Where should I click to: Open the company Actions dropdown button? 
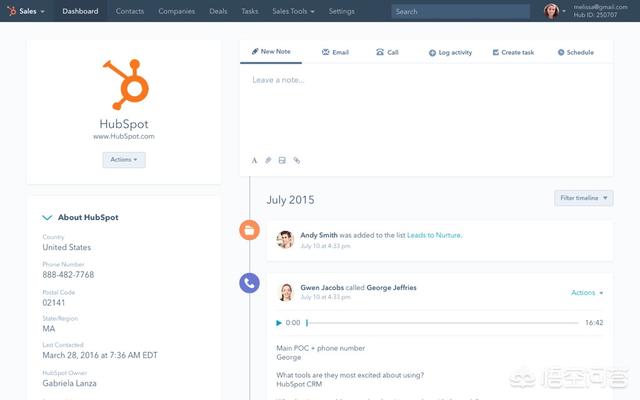[x=124, y=160]
